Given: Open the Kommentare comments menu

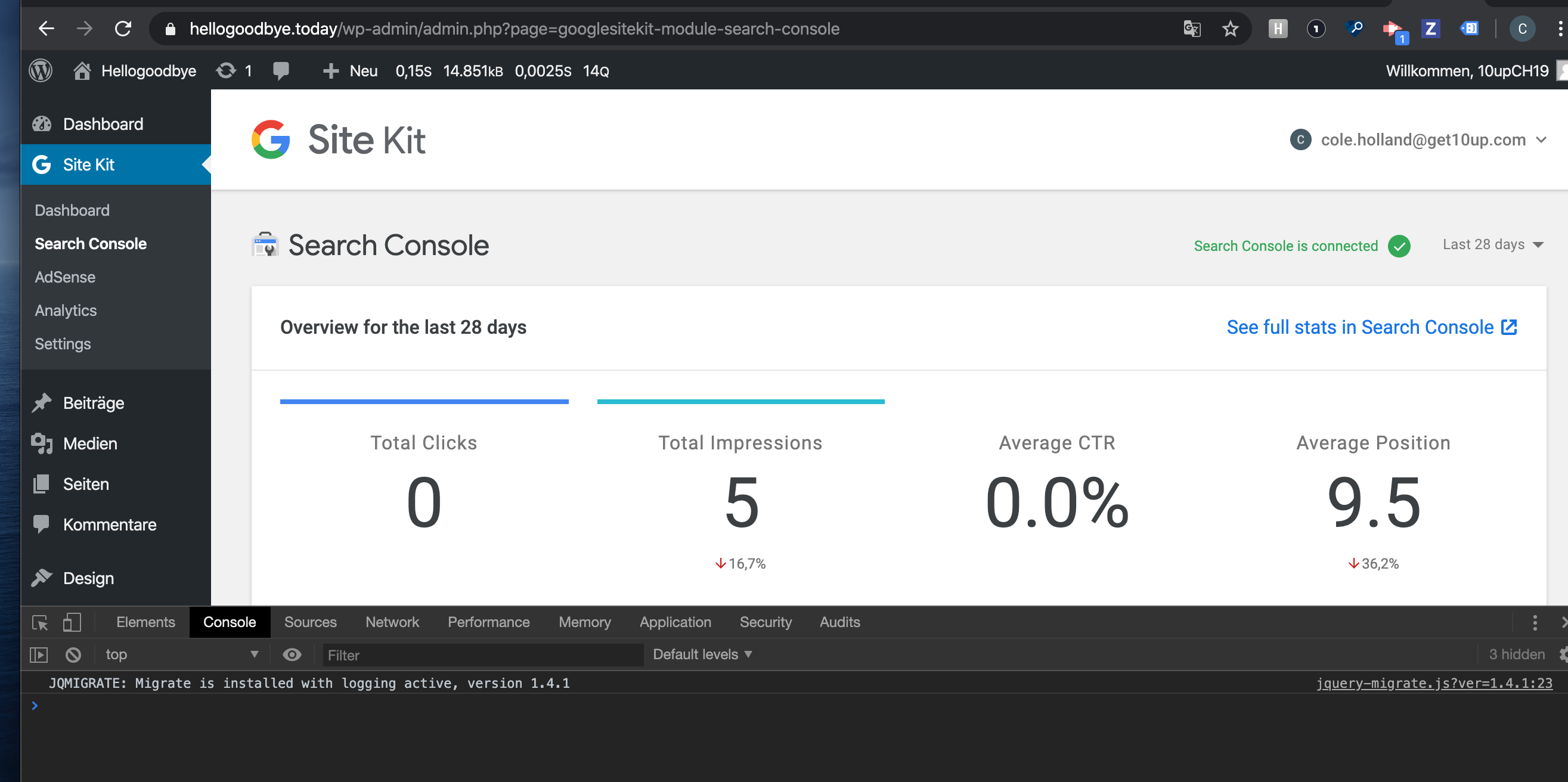Looking at the screenshot, I should coord(116,525).
